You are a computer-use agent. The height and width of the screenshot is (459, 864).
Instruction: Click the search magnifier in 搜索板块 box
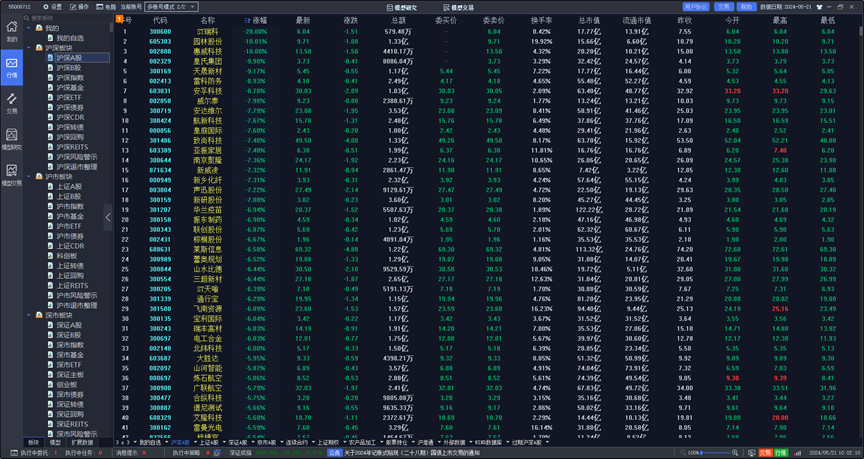point(26,18)
